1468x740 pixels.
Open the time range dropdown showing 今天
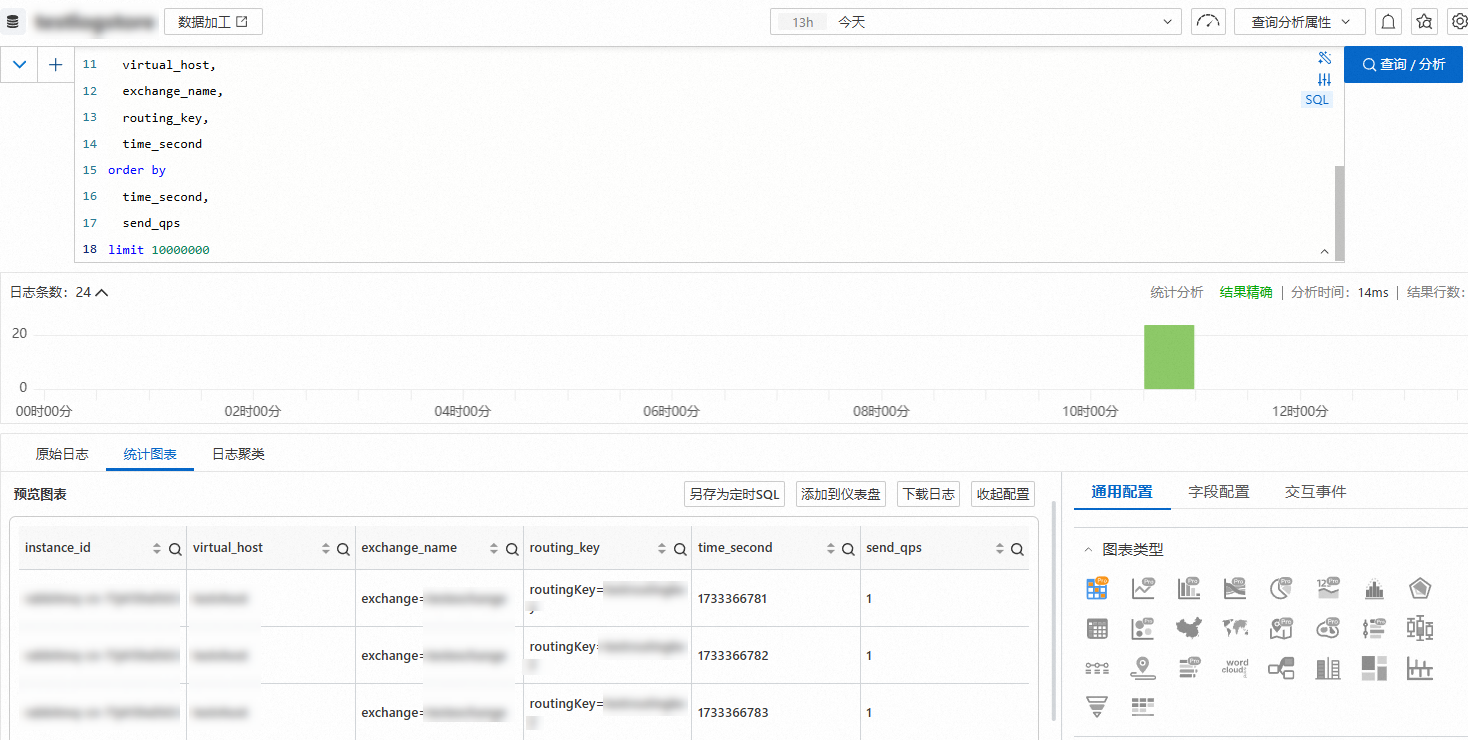click(977, 21)
